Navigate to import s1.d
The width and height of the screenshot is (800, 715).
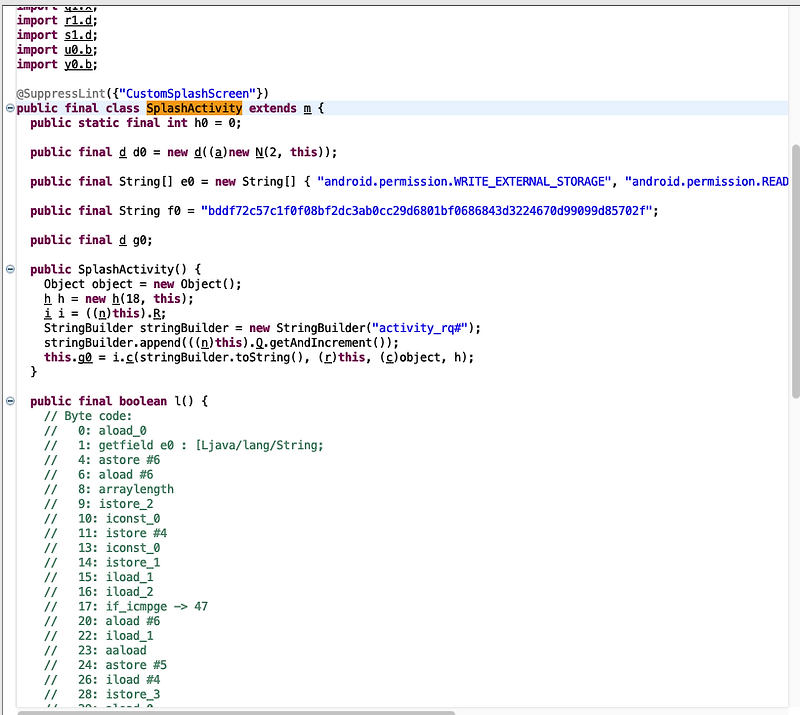pos(76,34)
